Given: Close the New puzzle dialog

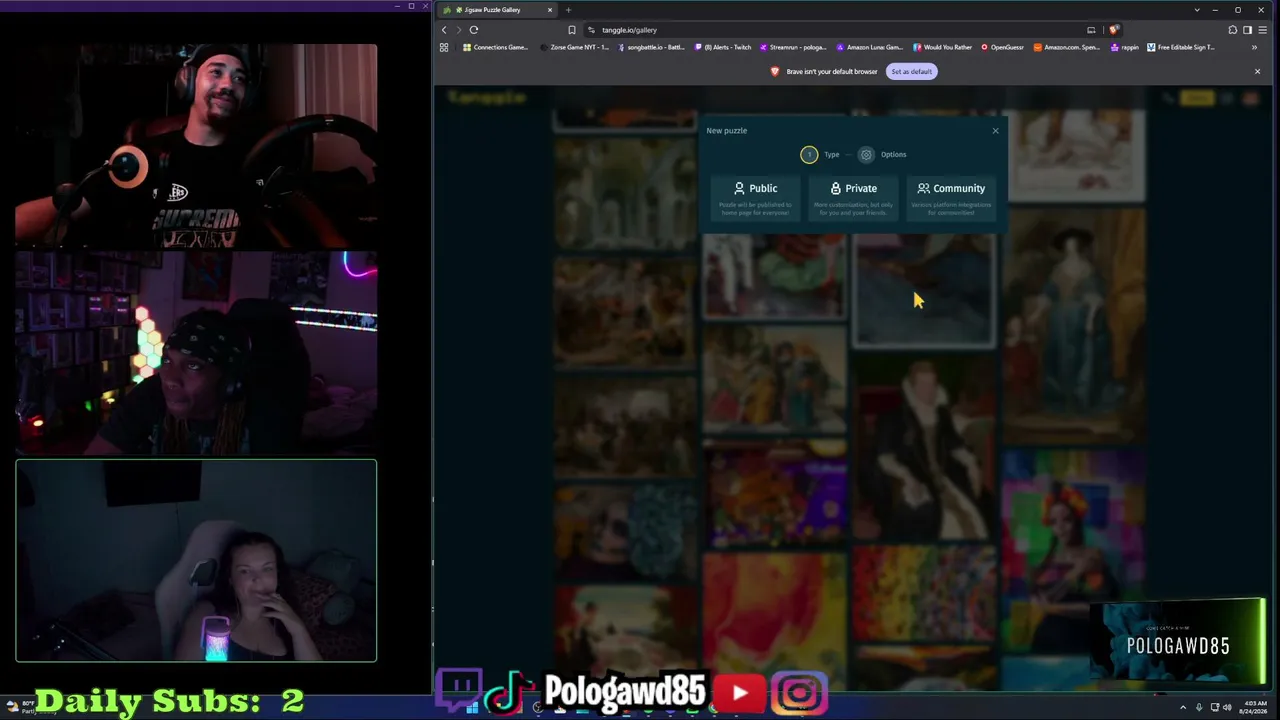Looking at the screenshot, I should coord(995,131).
